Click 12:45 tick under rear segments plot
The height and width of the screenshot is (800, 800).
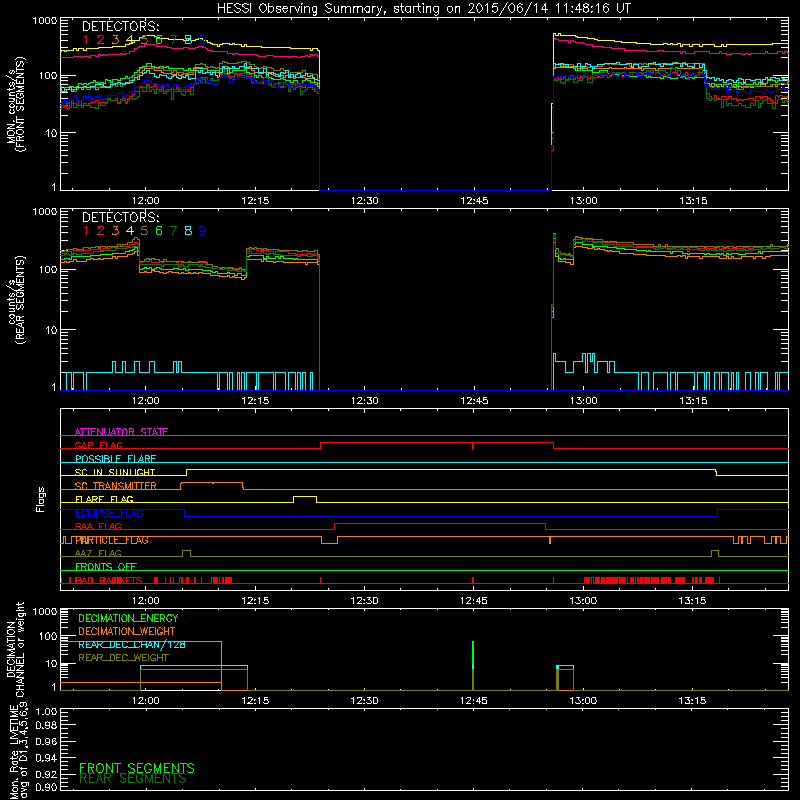click(474, 401)
